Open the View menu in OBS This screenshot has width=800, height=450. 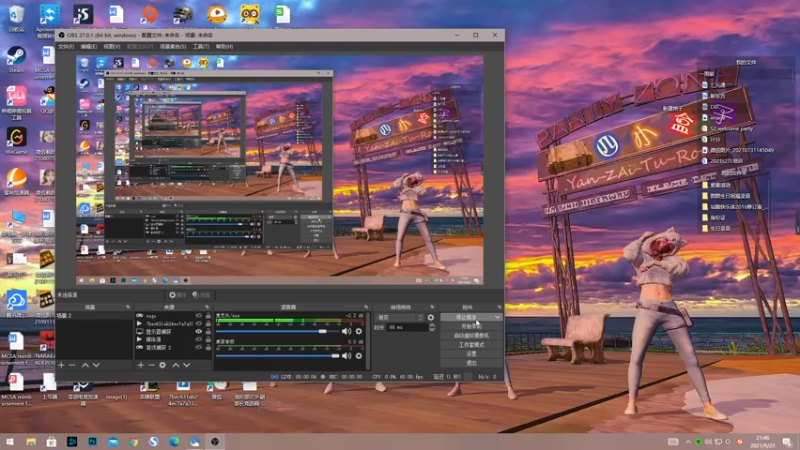112,46
